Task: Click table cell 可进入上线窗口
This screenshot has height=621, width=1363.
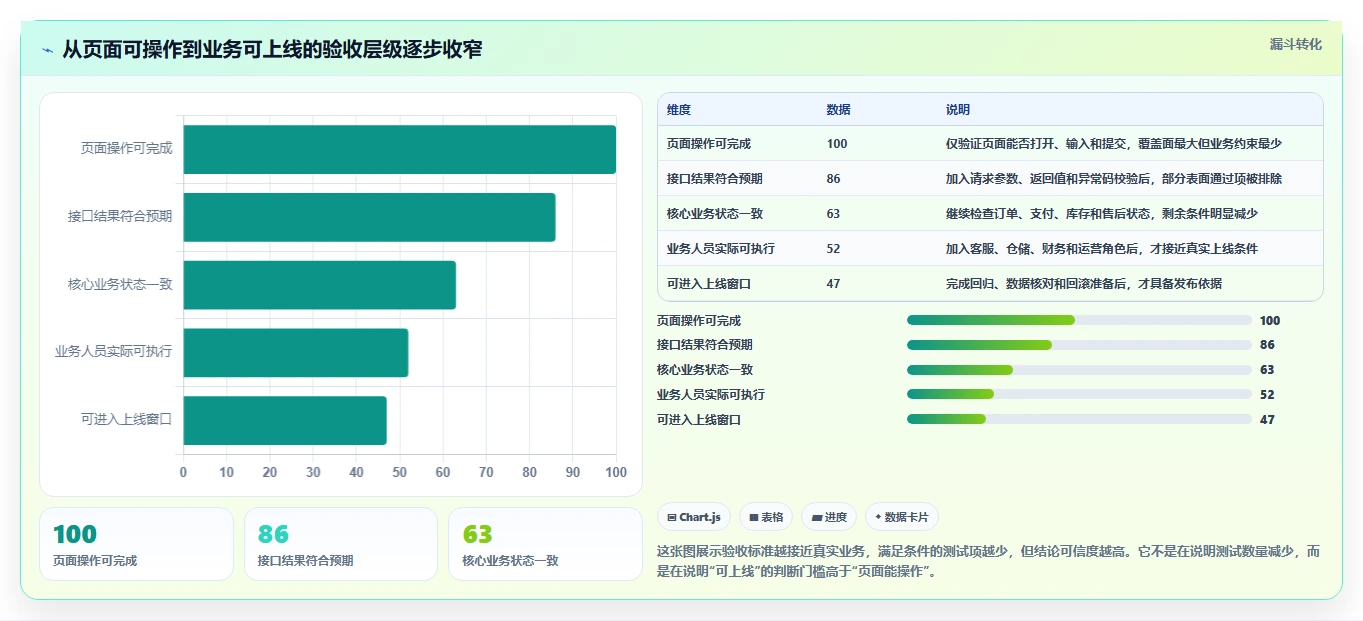Action: (x=709, y=284)
